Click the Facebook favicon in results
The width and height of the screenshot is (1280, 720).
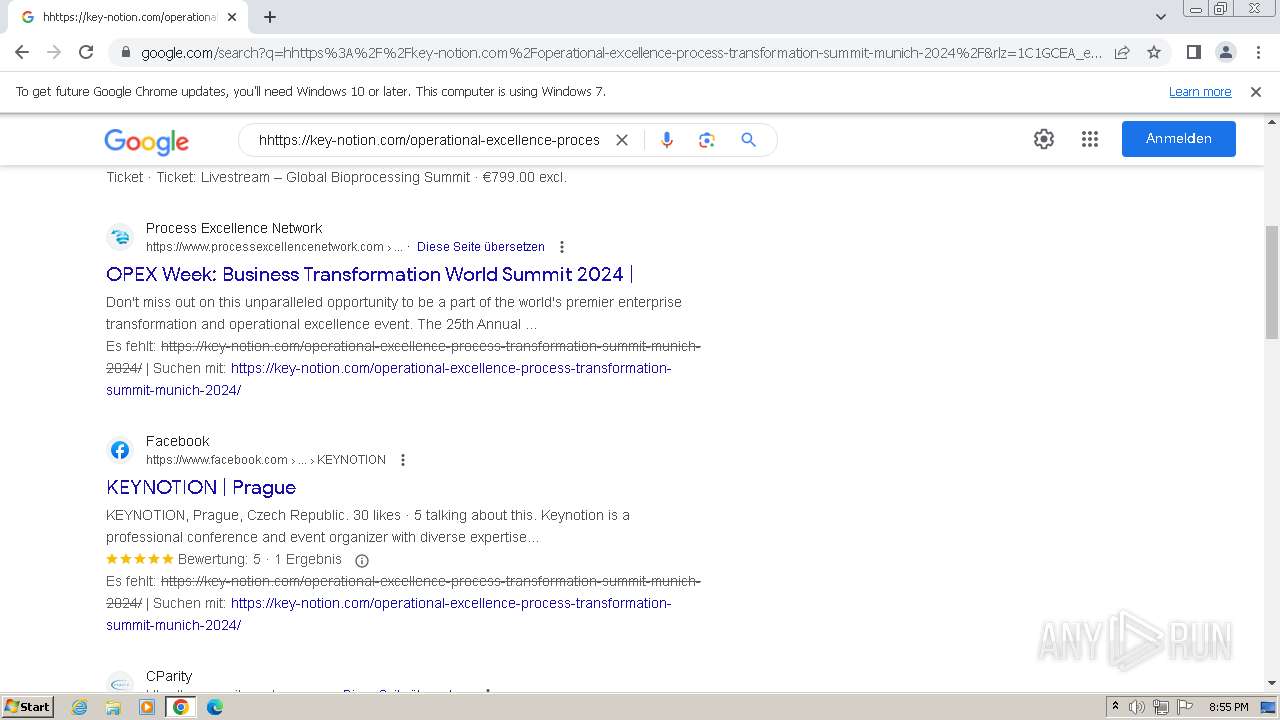tap(120, 450)
